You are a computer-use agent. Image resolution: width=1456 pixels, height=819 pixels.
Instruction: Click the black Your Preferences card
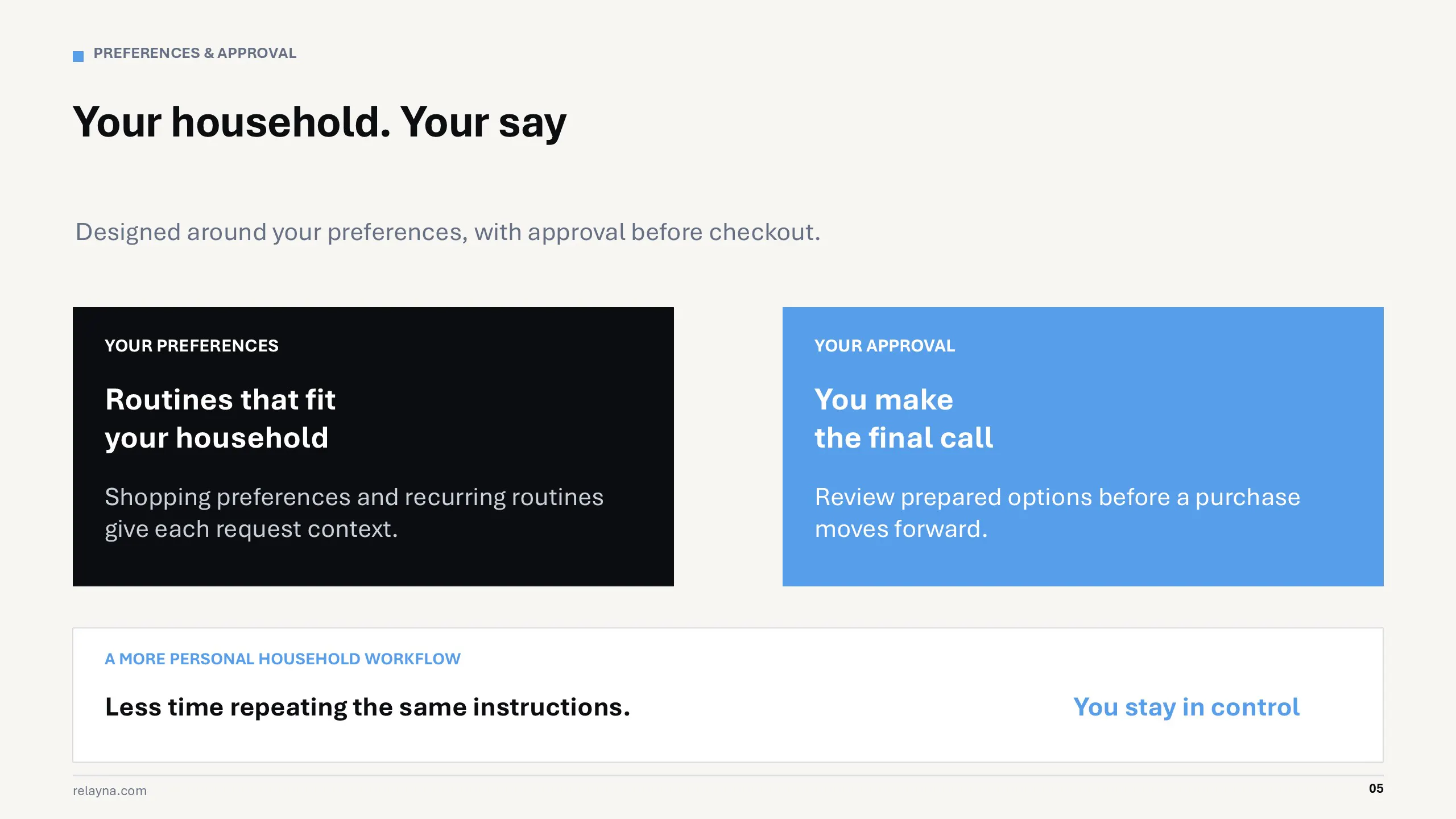(373, 446)
